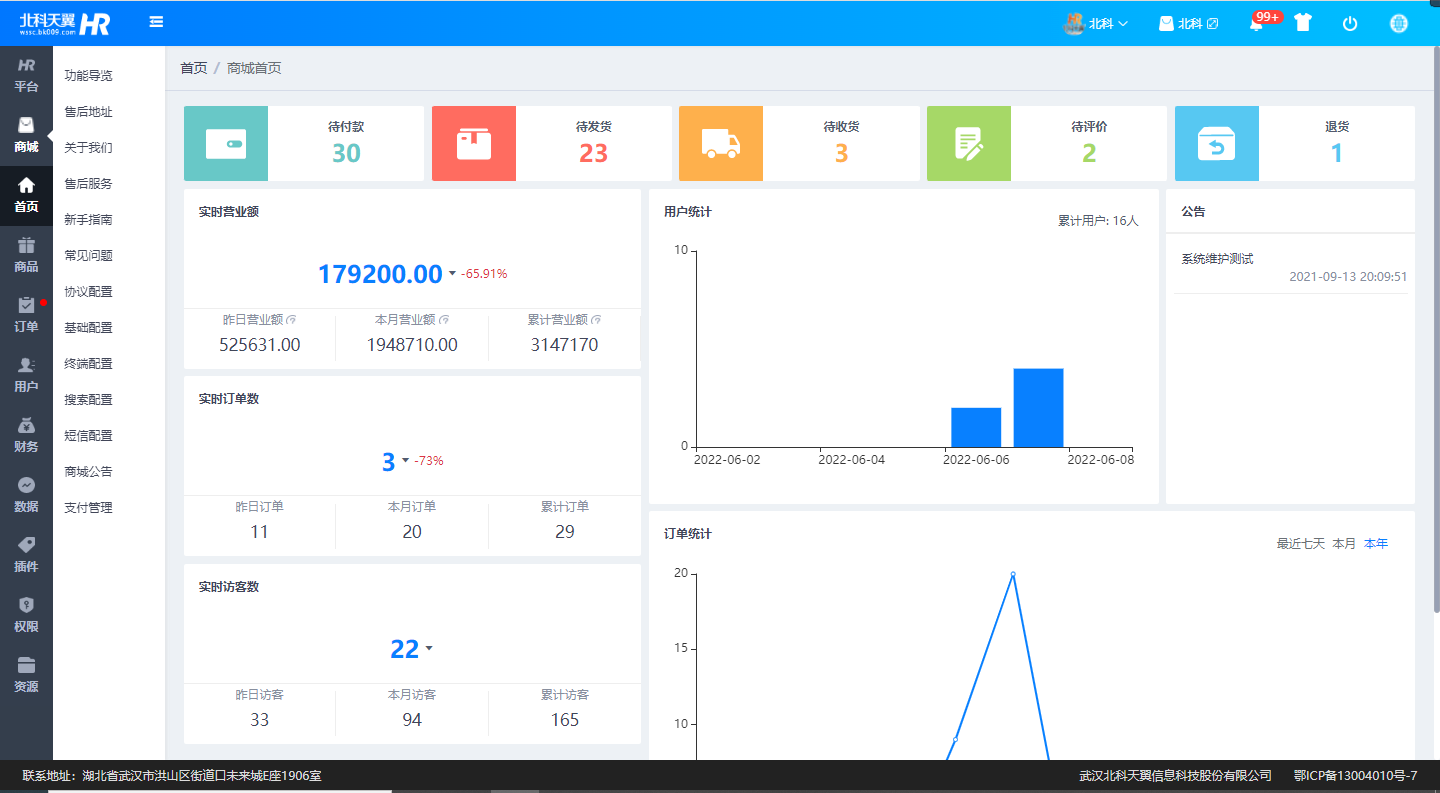Open 商品 gift icon in sidebar

tap(26, 256)
